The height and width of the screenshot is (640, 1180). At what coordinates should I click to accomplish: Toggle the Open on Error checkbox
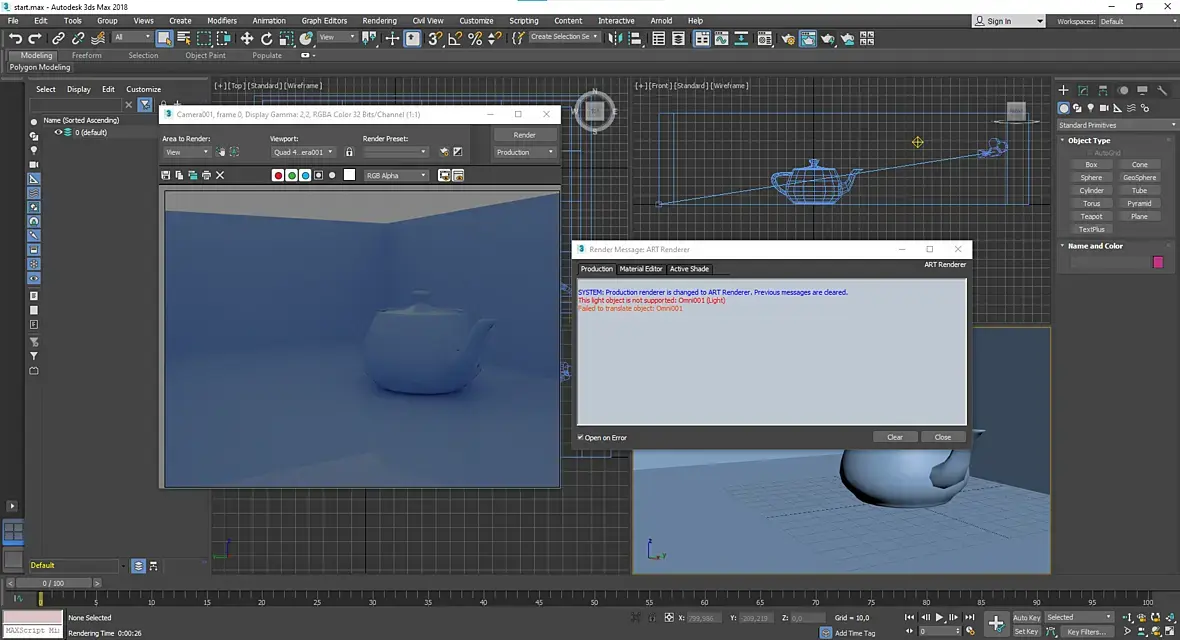click(581, 437)
